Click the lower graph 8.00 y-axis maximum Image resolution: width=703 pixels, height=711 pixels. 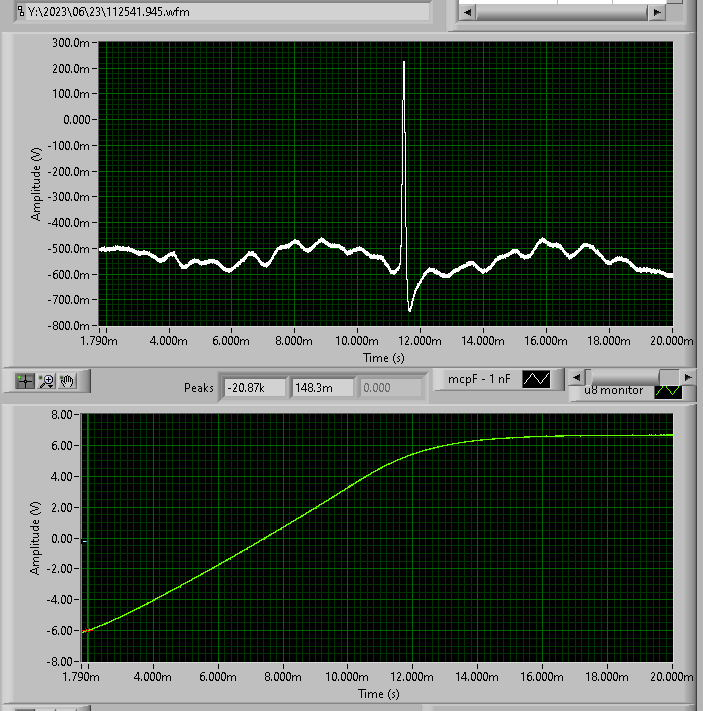(62, 414)
